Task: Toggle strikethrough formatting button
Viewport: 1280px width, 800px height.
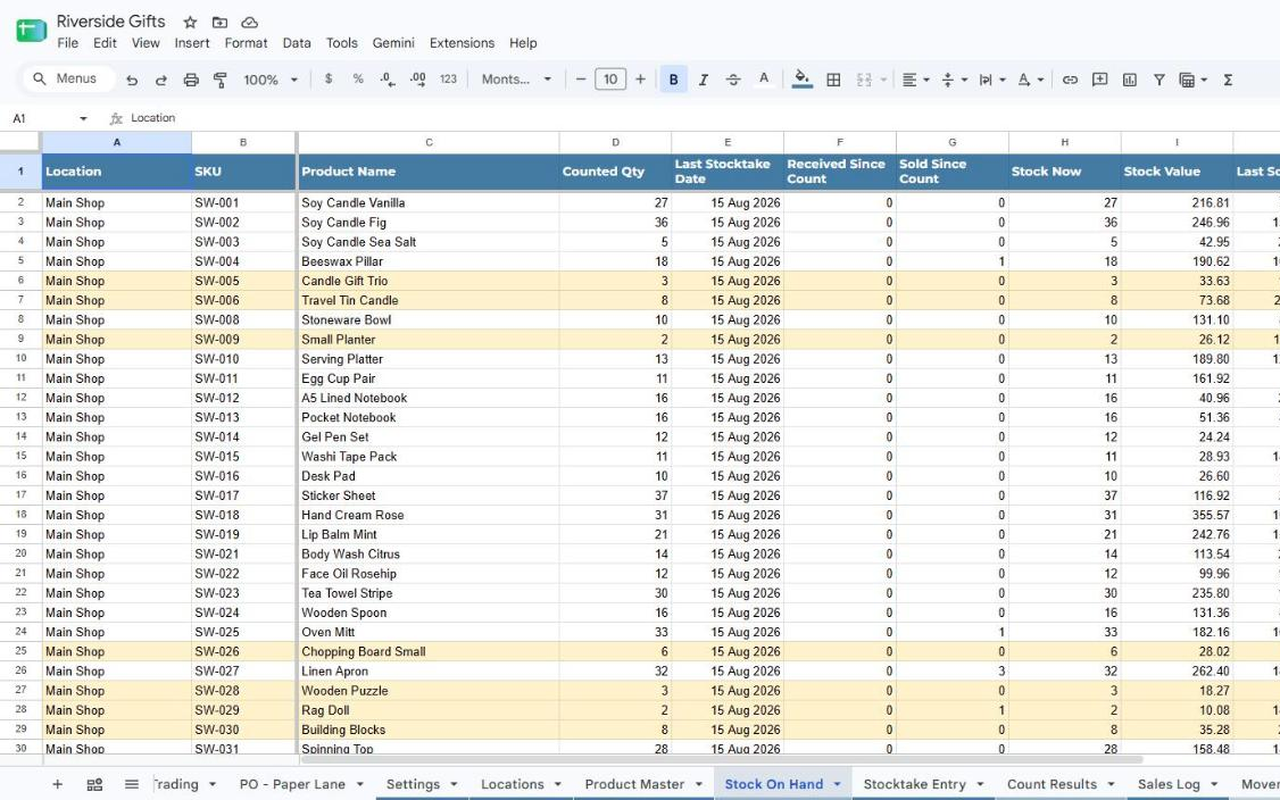Action: 733,80
